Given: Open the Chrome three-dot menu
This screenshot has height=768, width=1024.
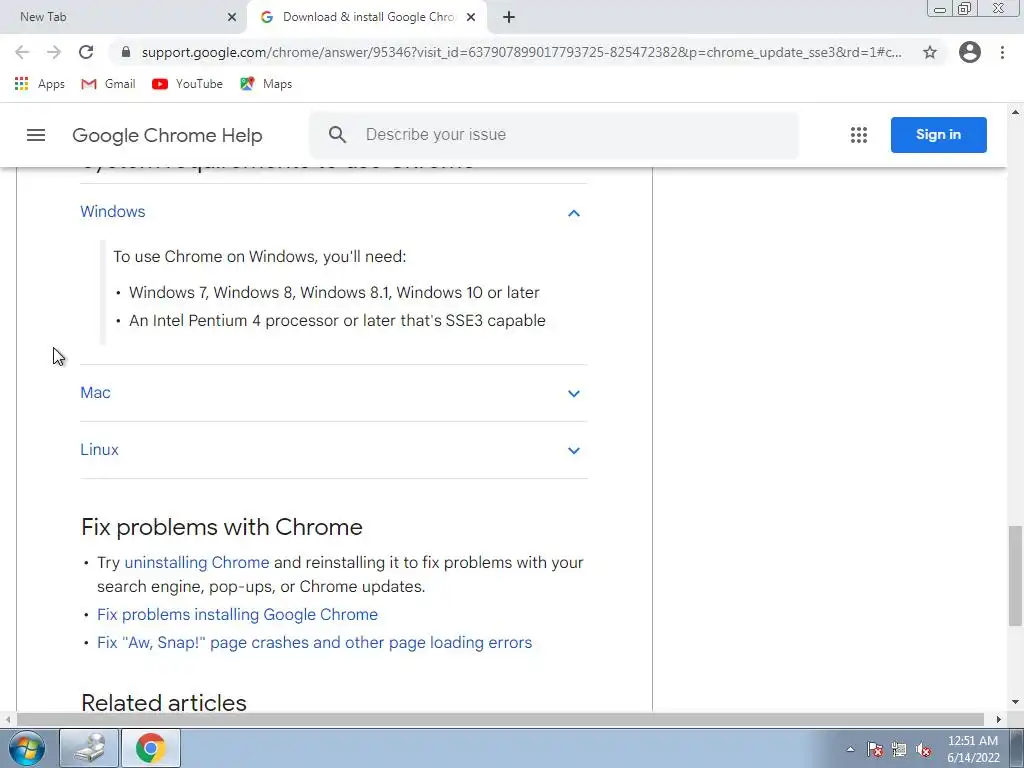Looking at the screenshot, I should coord(1002,52).
